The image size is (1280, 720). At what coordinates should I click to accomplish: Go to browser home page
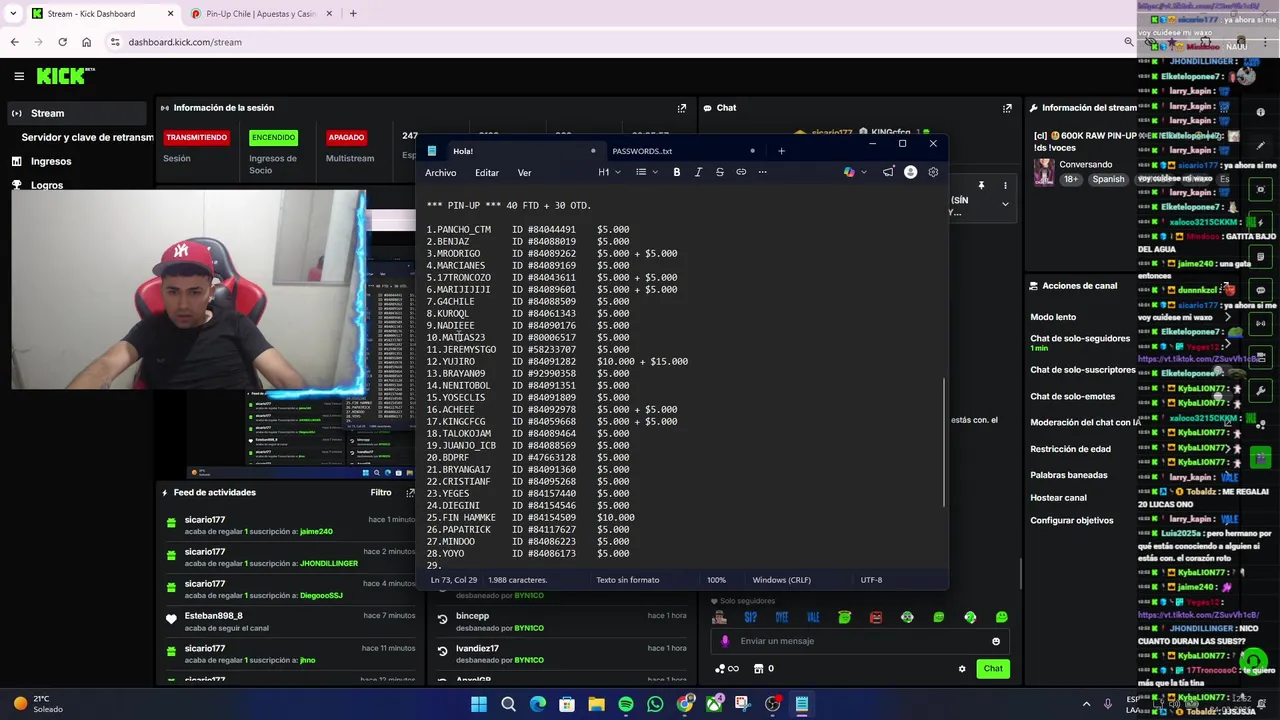[86, 42]
